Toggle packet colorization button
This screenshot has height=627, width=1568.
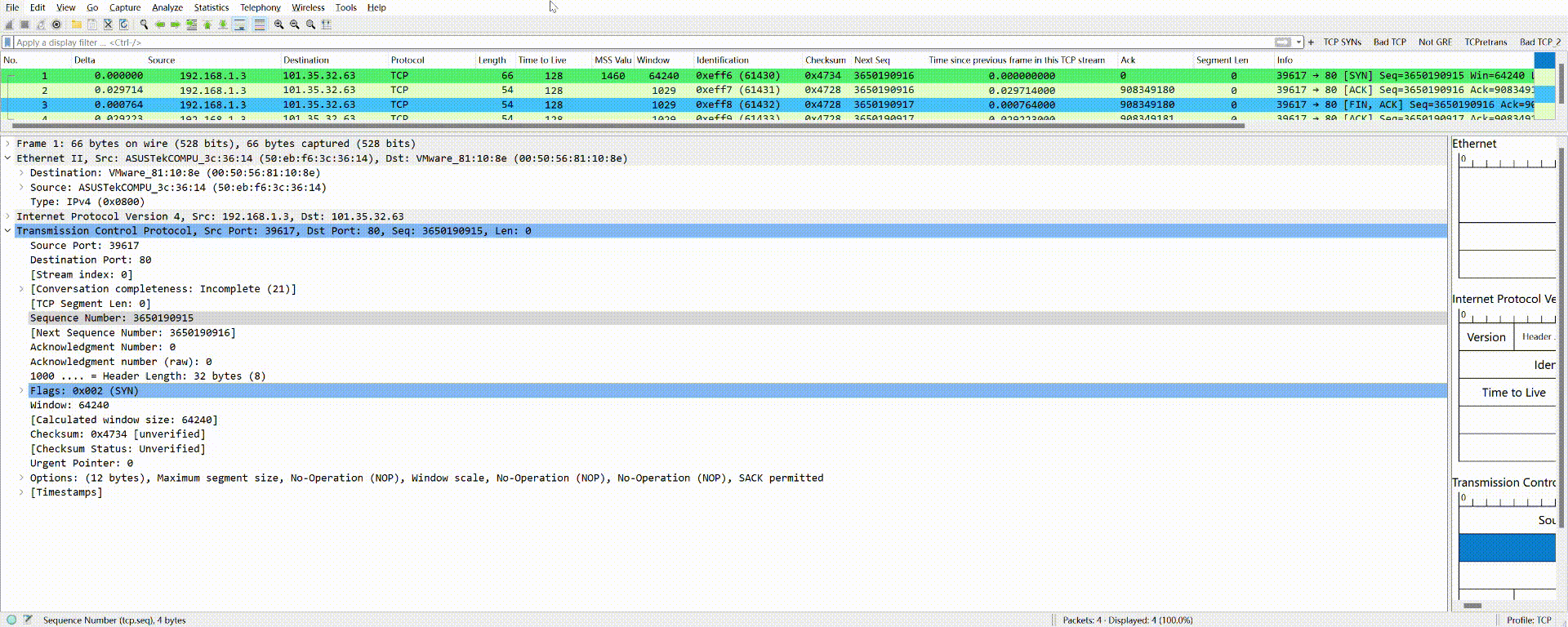pyautogui.click(x=259, y=24)
